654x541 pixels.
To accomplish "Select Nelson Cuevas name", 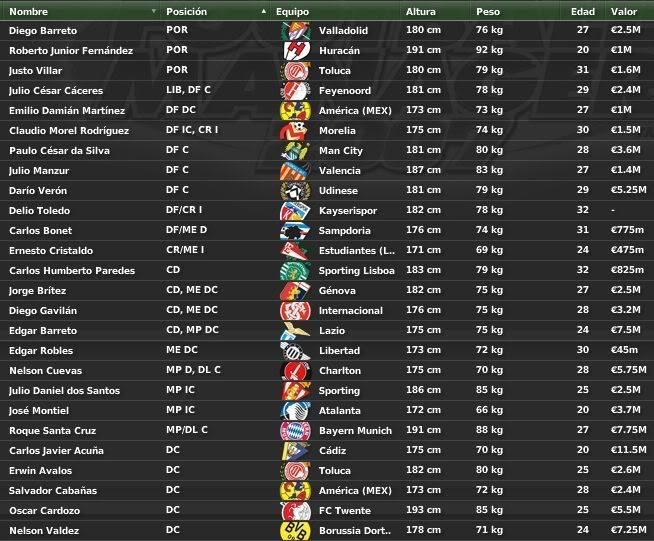I will coord(45,371).
